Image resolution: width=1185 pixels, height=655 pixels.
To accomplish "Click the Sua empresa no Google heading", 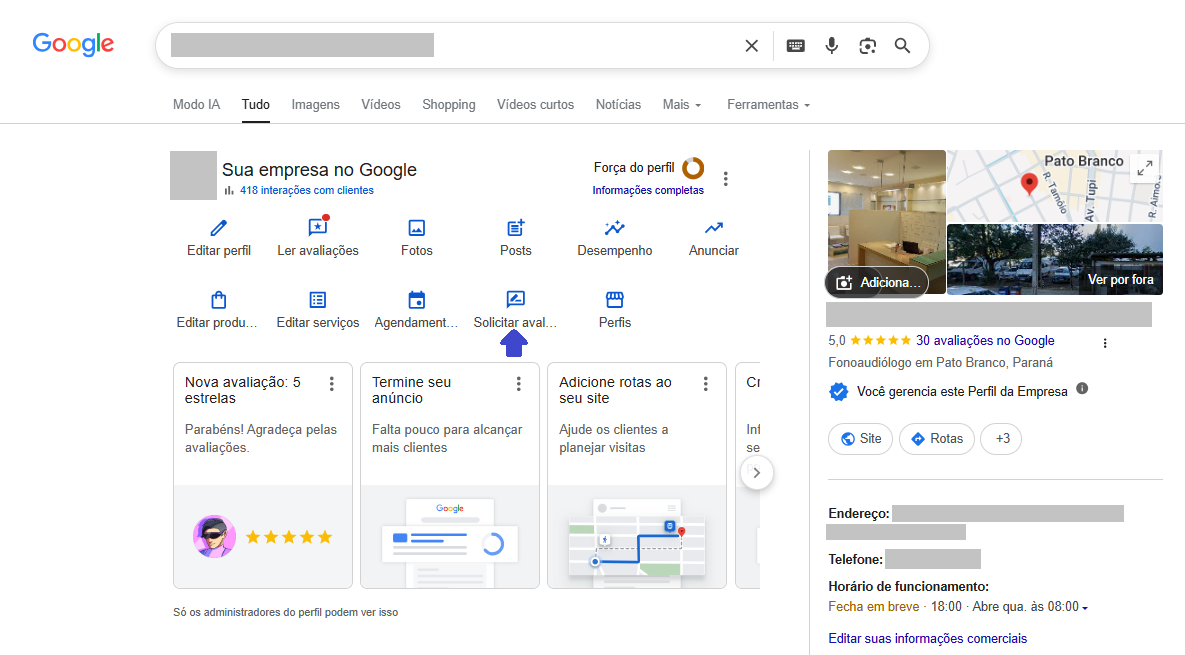I will tap(319, 170).
